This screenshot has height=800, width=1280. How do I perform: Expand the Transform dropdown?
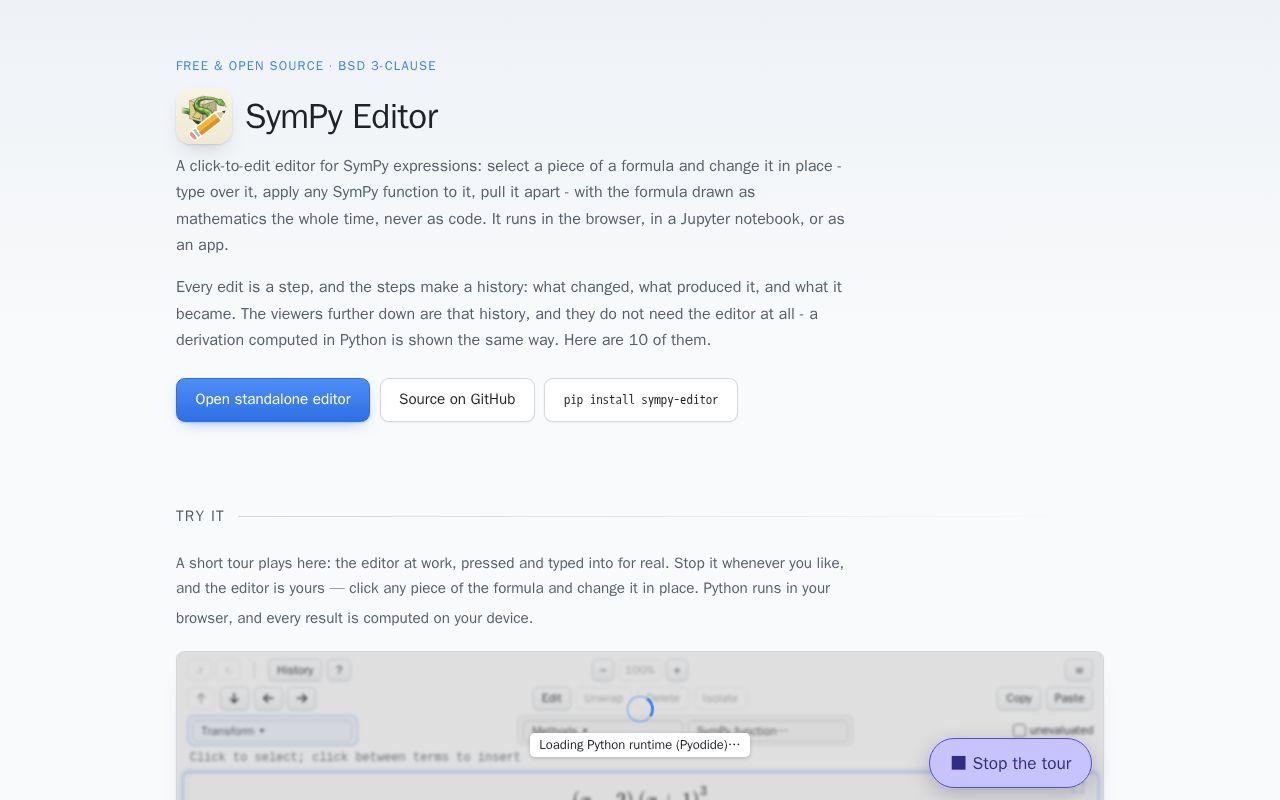pos(272,731)
